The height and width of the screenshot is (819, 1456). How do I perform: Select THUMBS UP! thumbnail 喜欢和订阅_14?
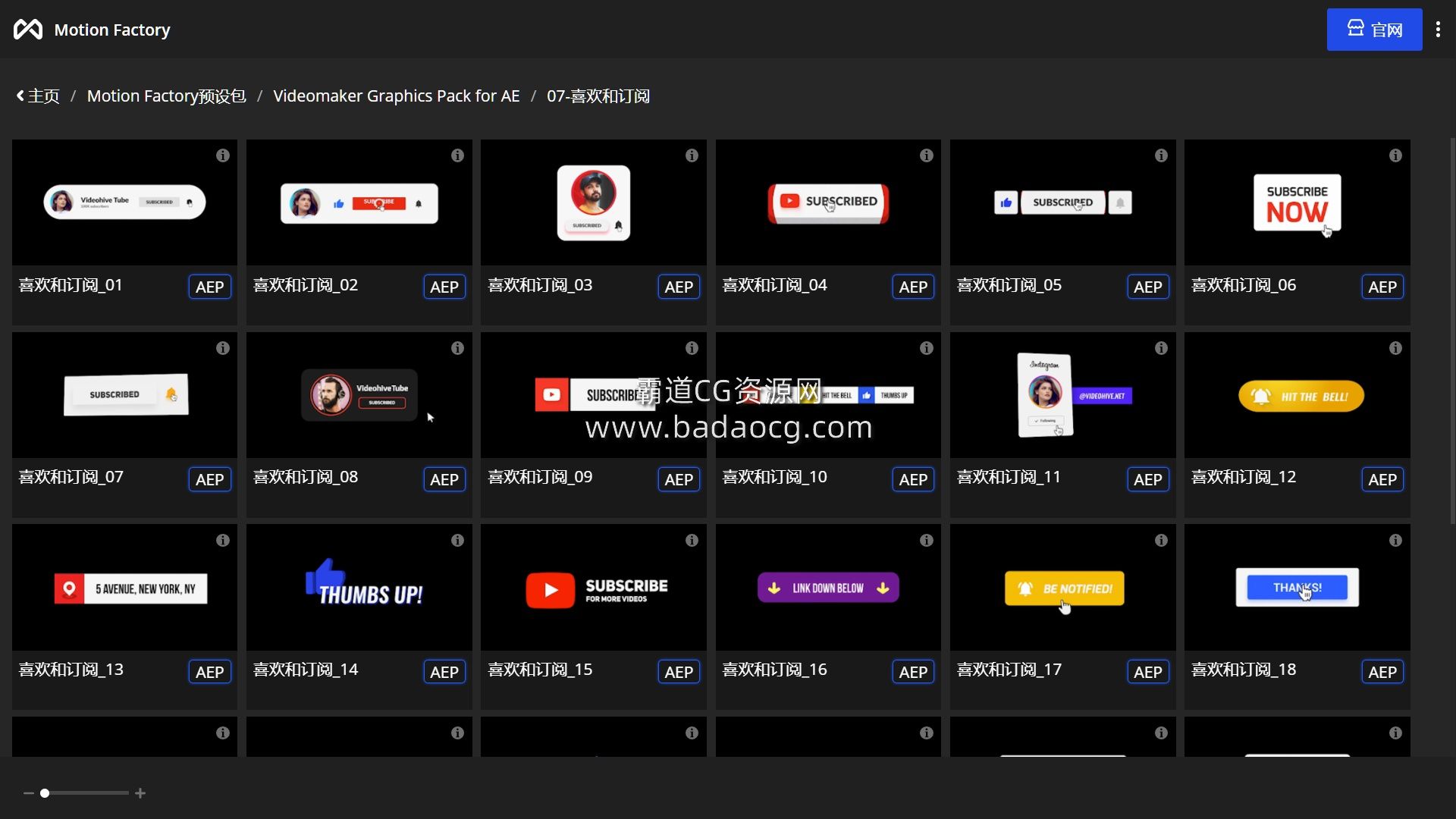(x=359, y=588)
